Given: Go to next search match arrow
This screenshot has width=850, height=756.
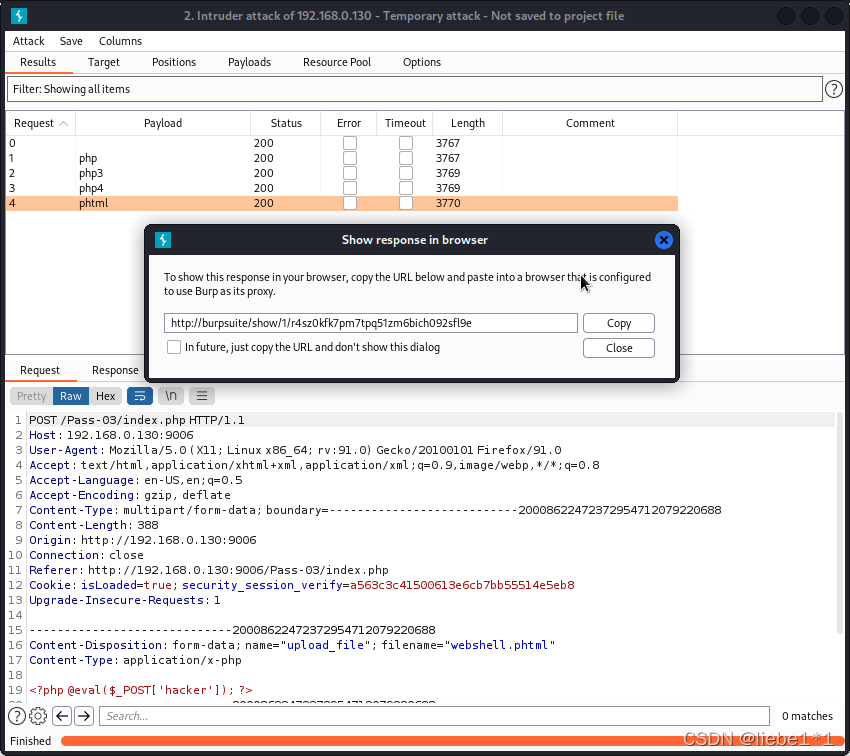Looking at the screenshot, I should (x=84, y=716).
